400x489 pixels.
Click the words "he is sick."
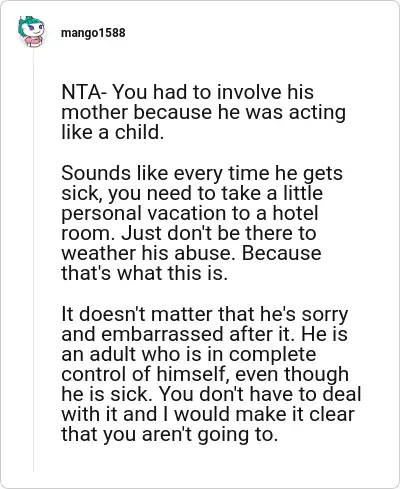(107, 394)
